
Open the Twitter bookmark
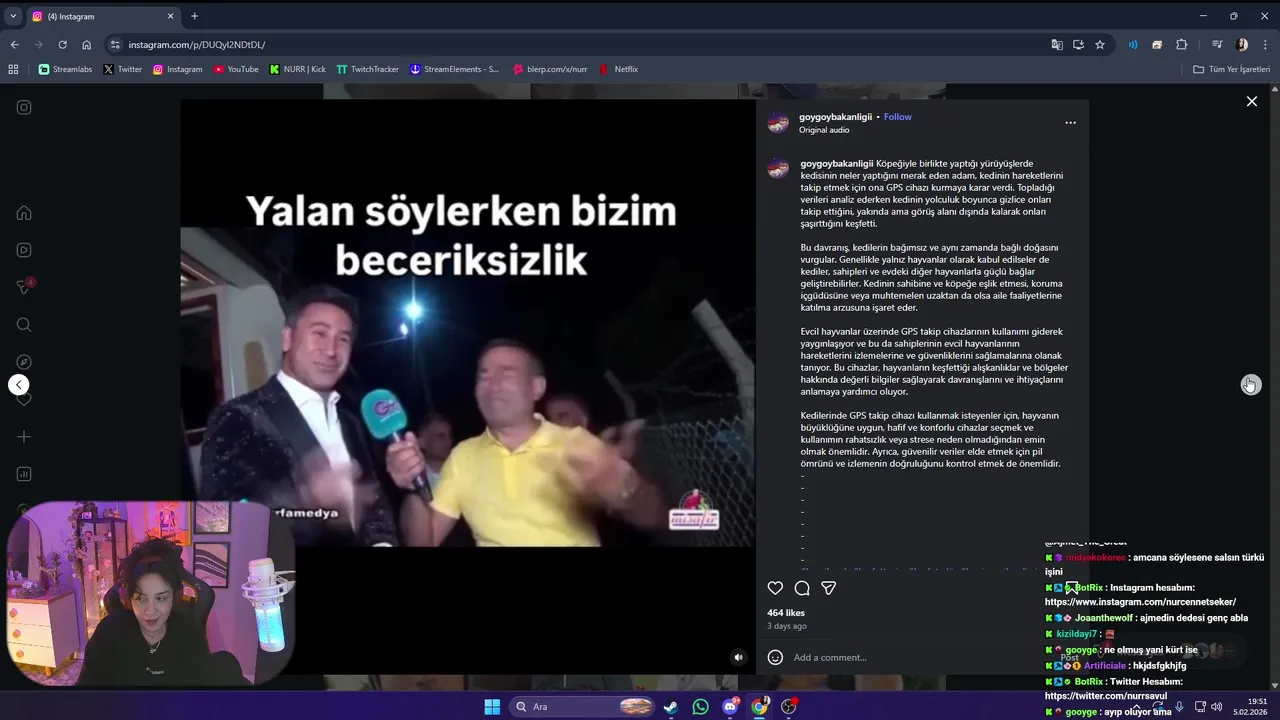tap(123, 69)
